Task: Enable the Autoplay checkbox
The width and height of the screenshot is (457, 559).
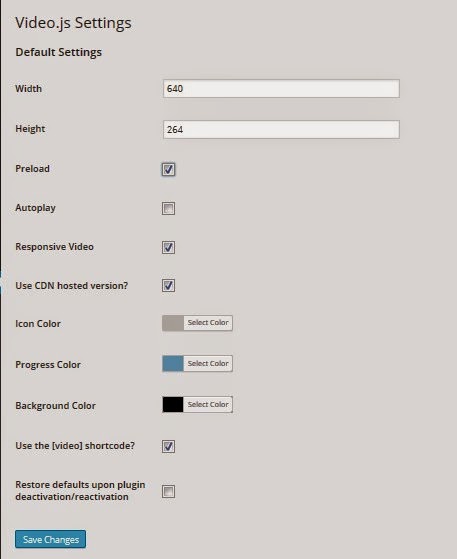Action: tap(168, 208)
